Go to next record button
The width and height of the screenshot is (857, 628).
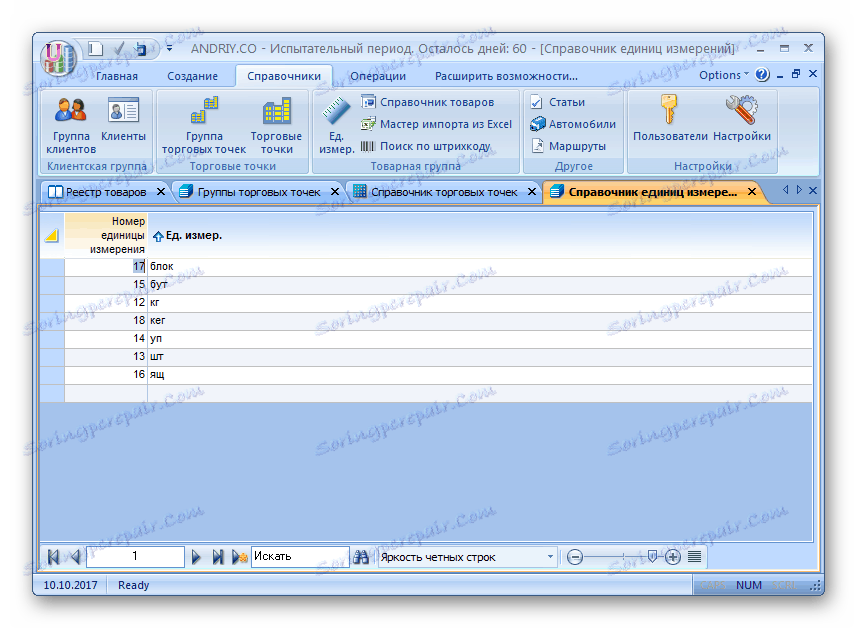[x=196, y=557]
